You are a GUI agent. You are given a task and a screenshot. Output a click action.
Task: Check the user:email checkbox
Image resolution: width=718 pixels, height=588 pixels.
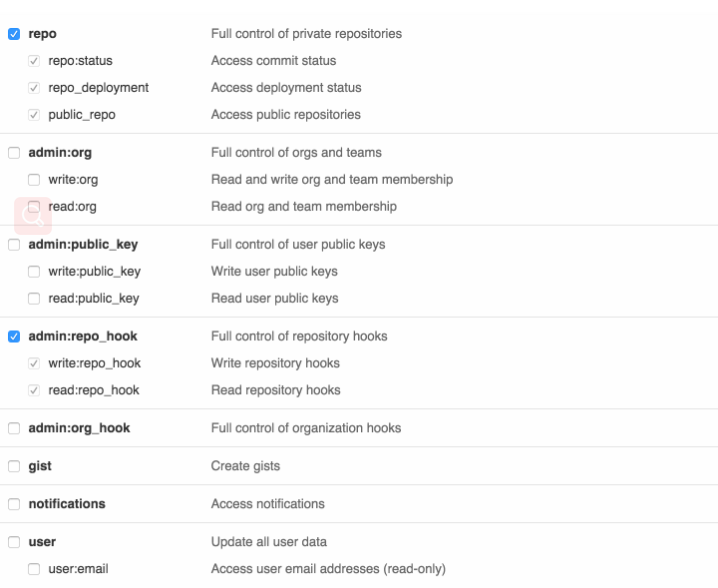33,570
